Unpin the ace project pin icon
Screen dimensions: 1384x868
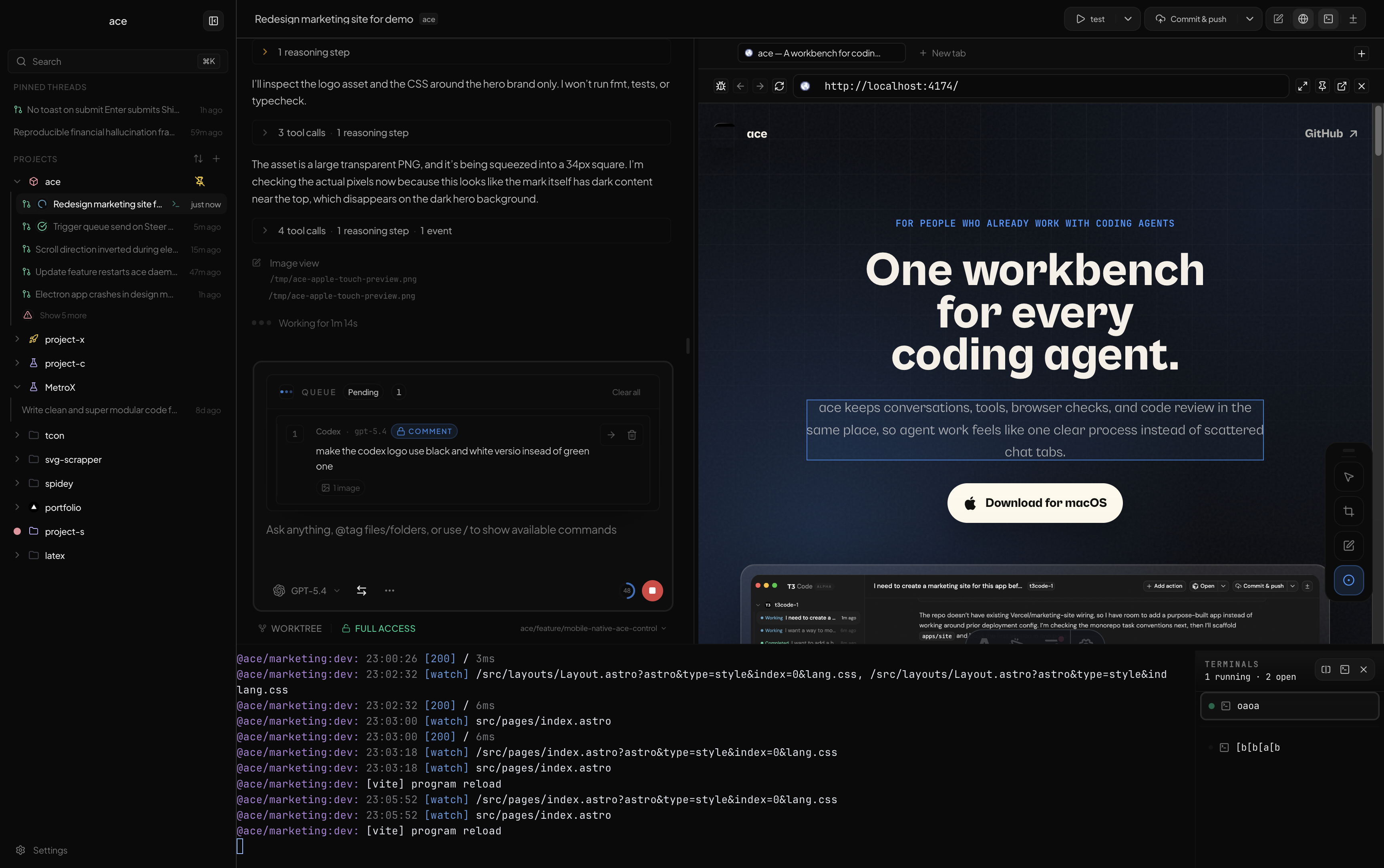click(200, 181)
